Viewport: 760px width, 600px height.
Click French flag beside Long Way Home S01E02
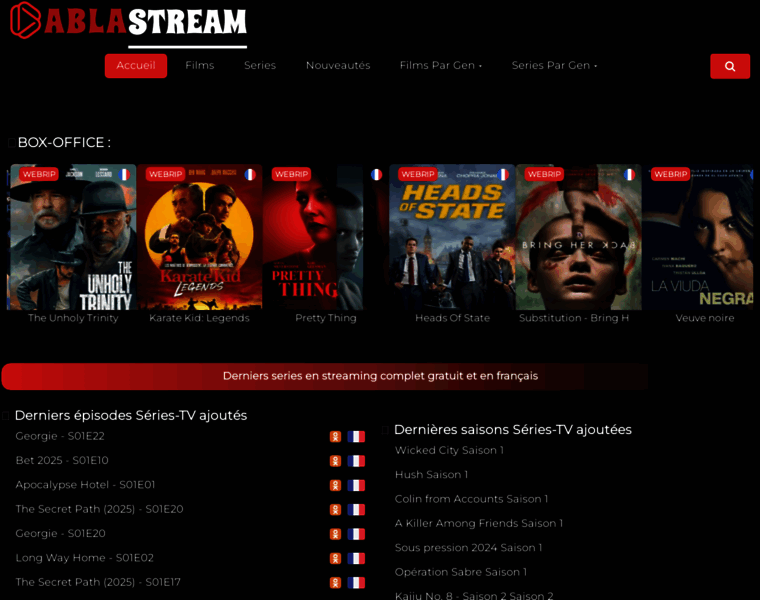(356, 558)
